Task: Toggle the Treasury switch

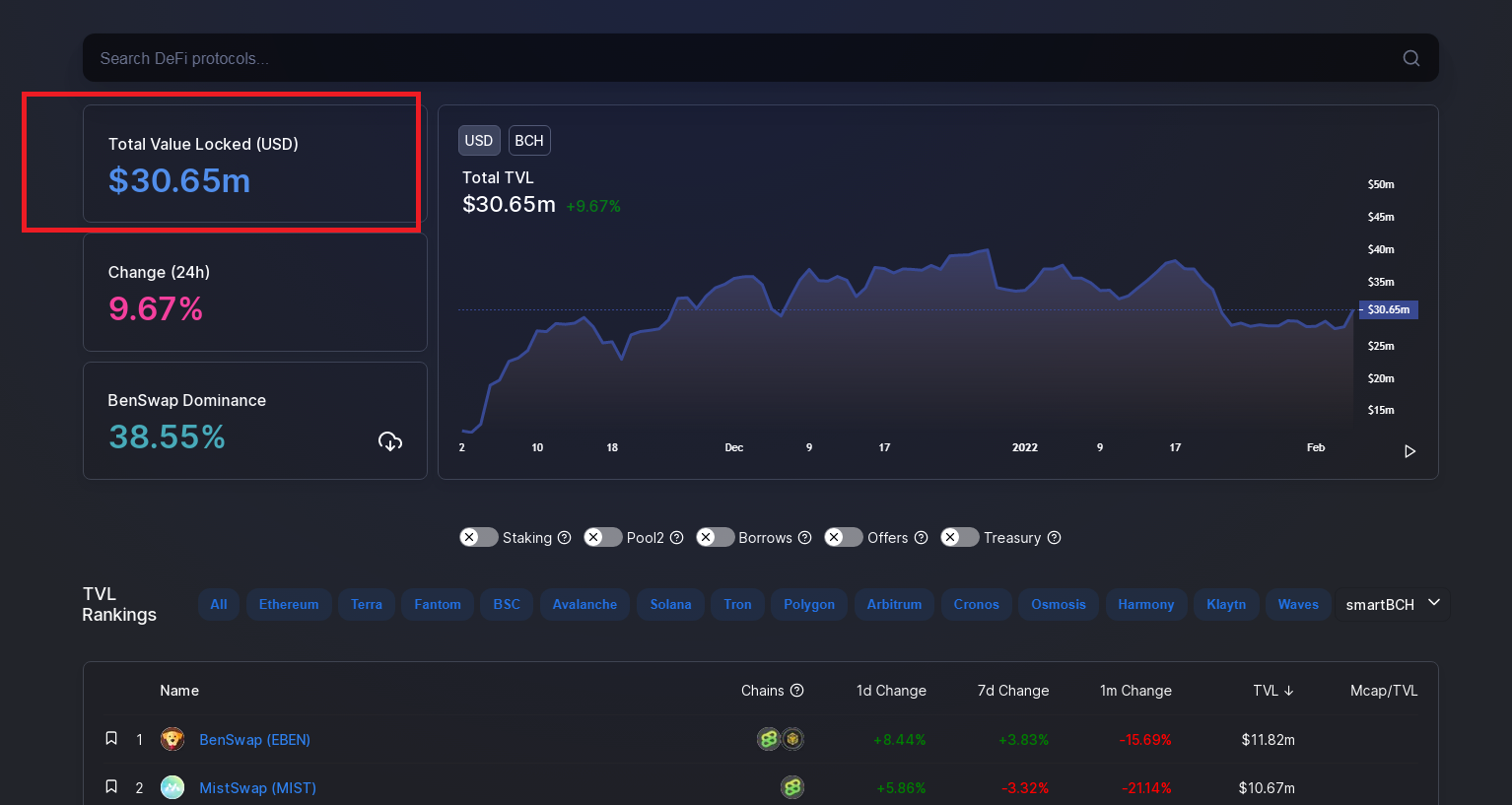Action: pos(960,537)
